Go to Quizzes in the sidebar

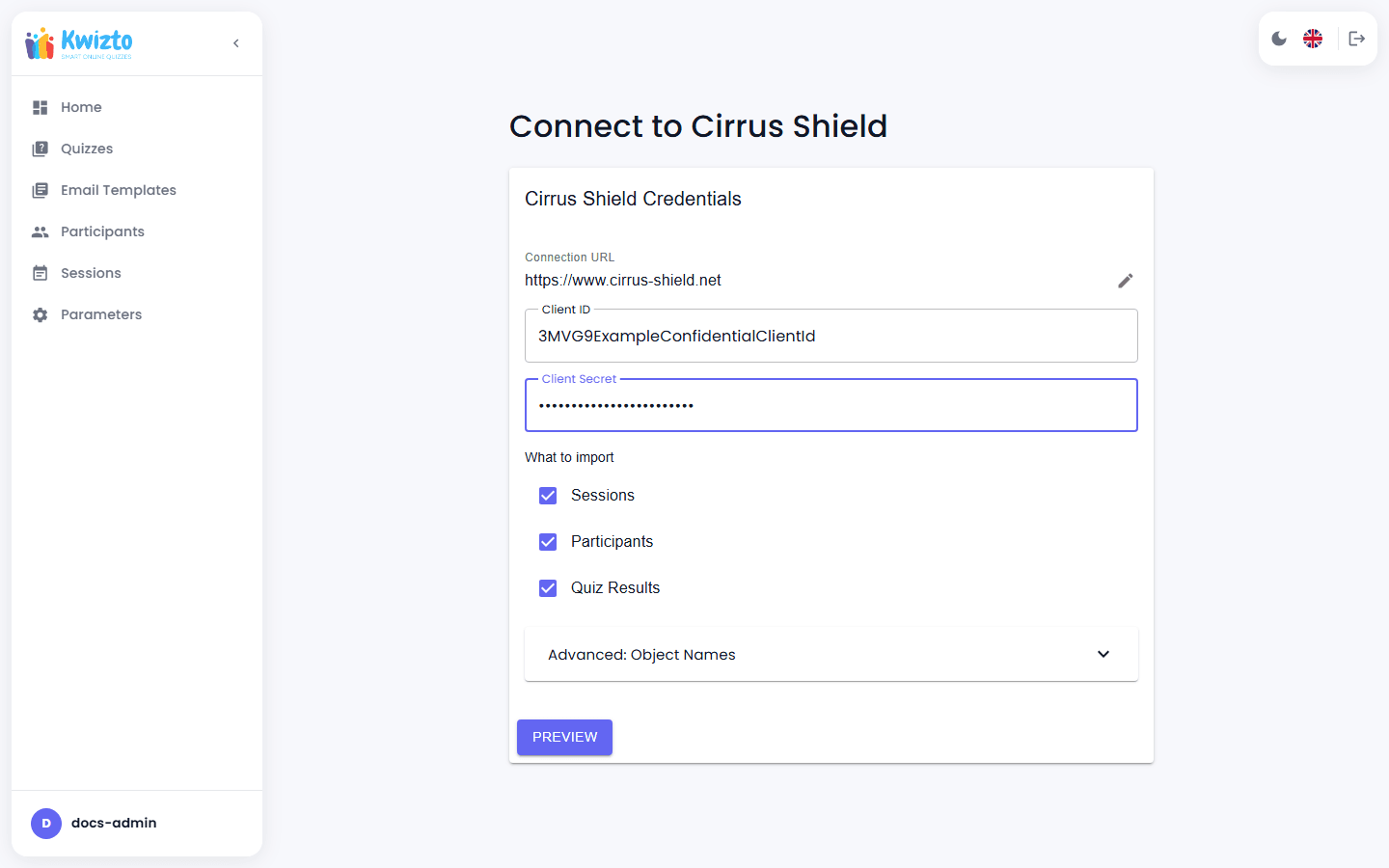pyautogui.click(x=137, y=149)
